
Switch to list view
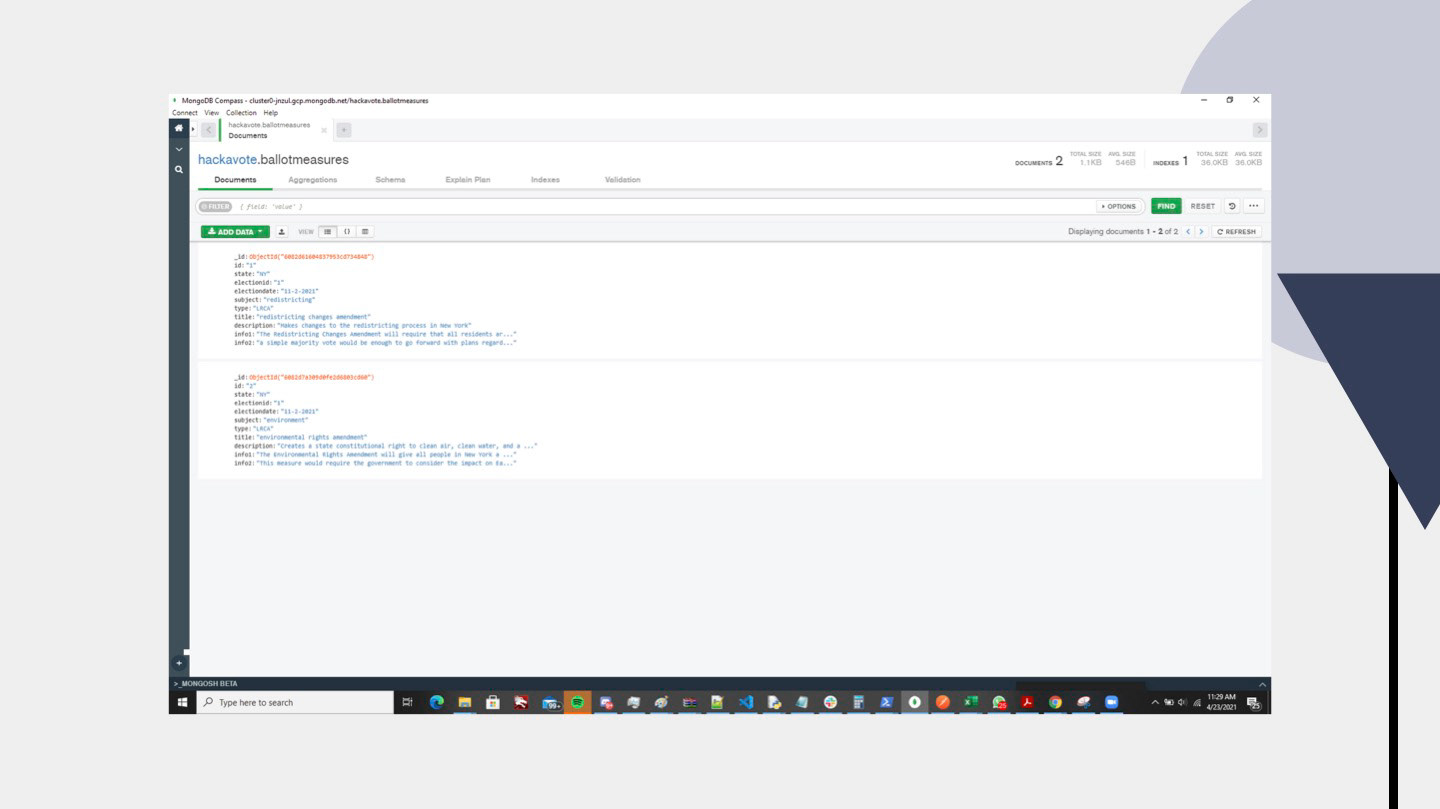[328, 231]
